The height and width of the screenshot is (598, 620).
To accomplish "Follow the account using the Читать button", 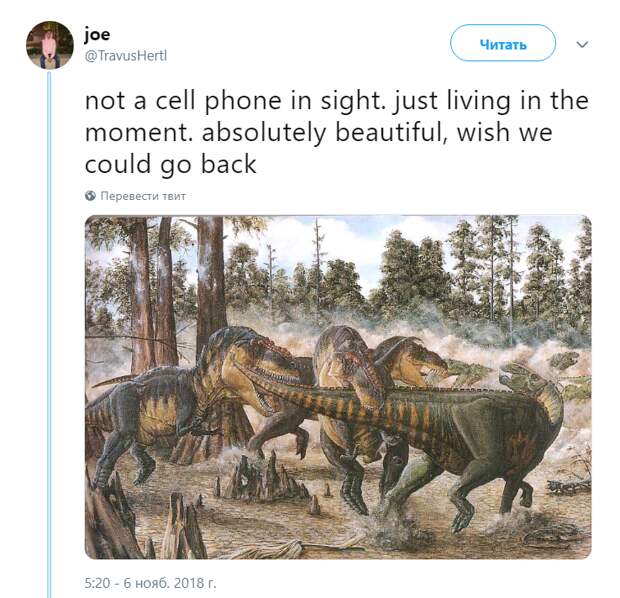I will click(x=503, y=43).
